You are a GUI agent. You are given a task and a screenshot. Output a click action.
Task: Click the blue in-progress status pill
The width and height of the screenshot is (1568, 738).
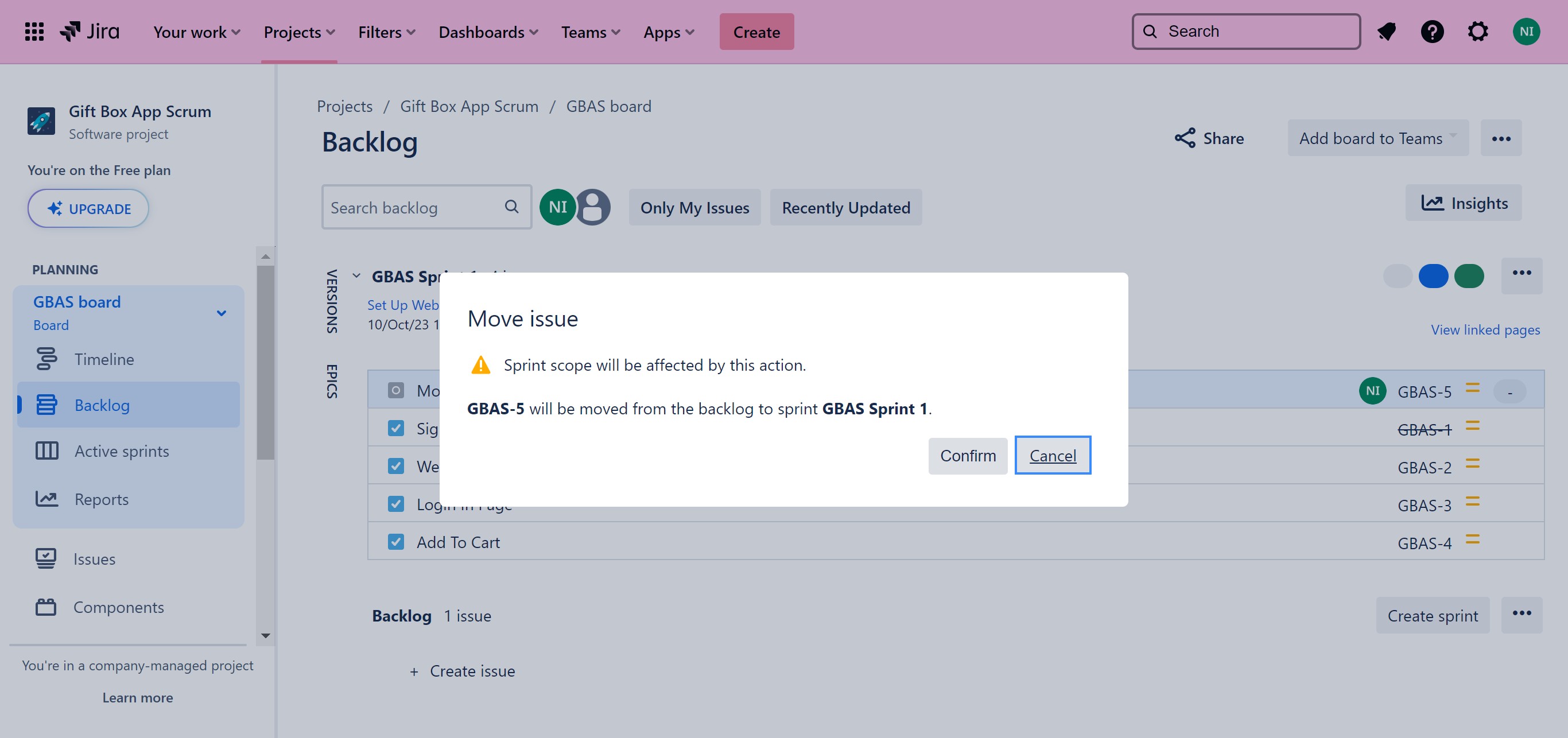coord(1433,276)
